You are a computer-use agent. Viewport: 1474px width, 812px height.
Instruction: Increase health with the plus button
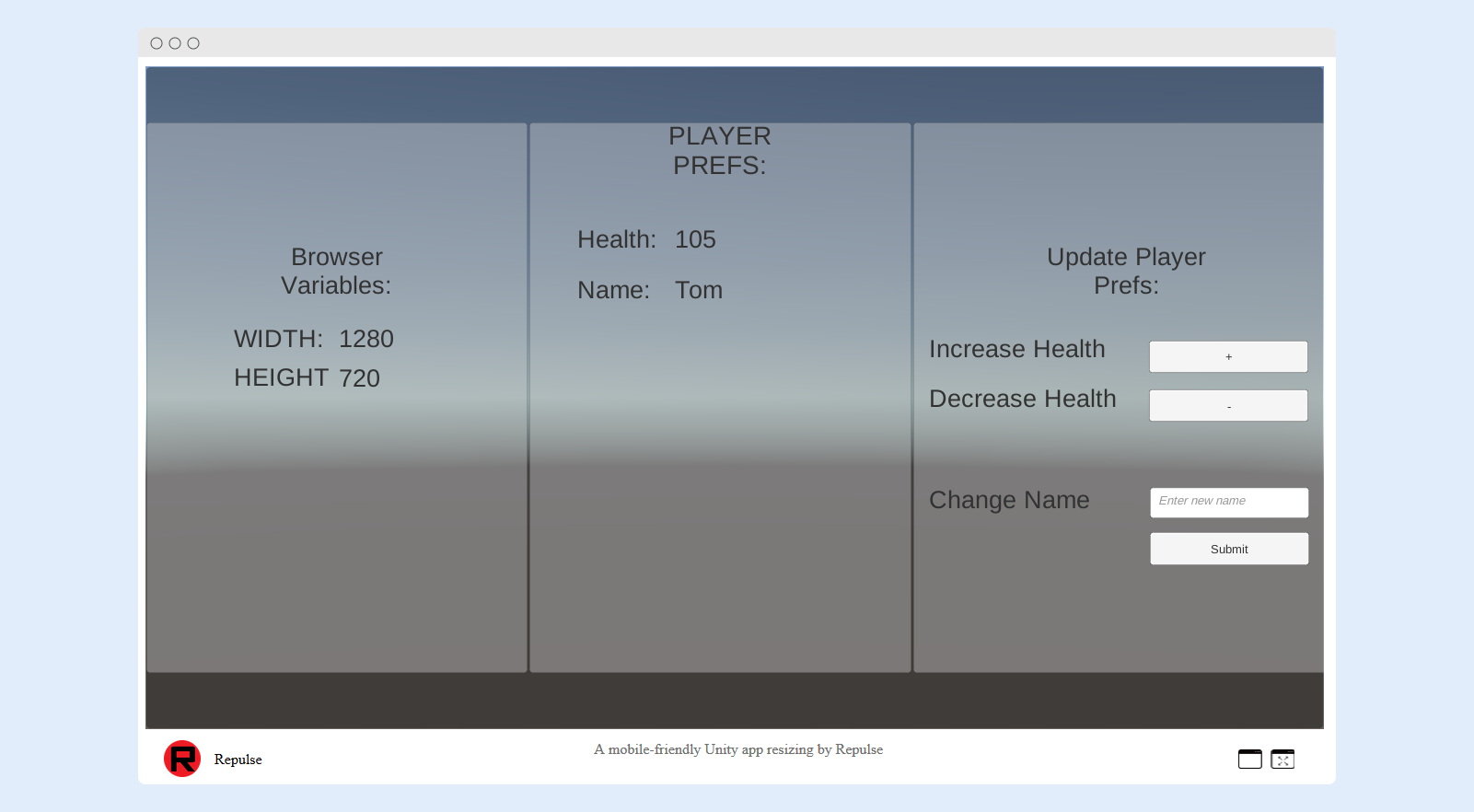coord(1228,356)
